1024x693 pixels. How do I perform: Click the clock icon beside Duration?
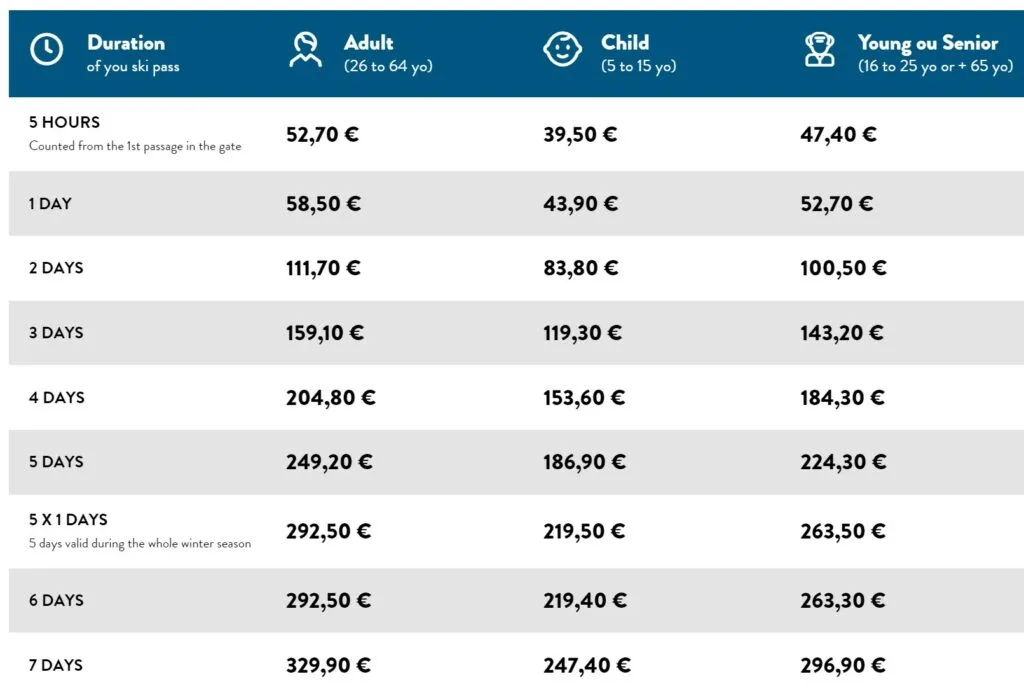[46, 49]
